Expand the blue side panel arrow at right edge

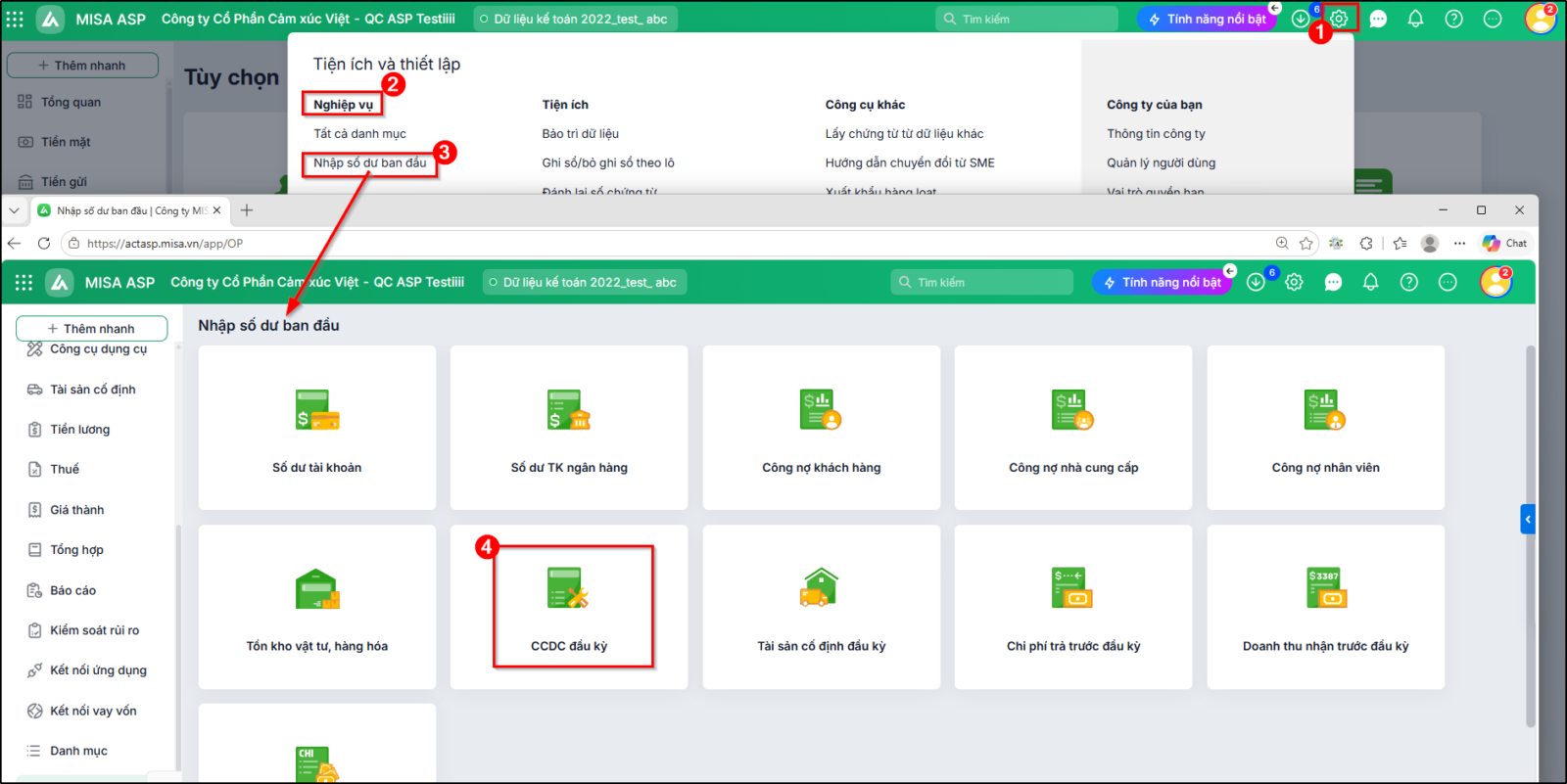pos(1528,519)
